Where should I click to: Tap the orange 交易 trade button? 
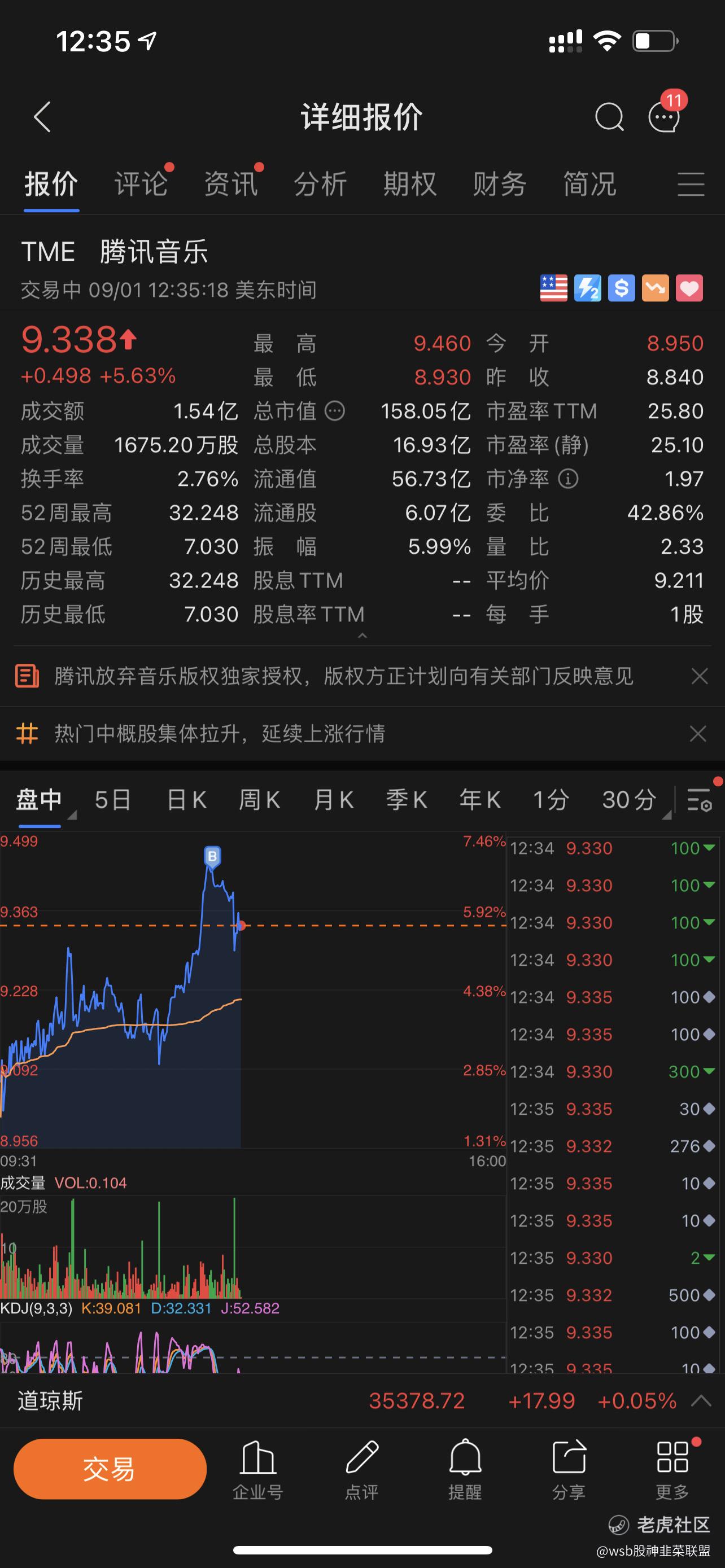tap(110, 1469)
